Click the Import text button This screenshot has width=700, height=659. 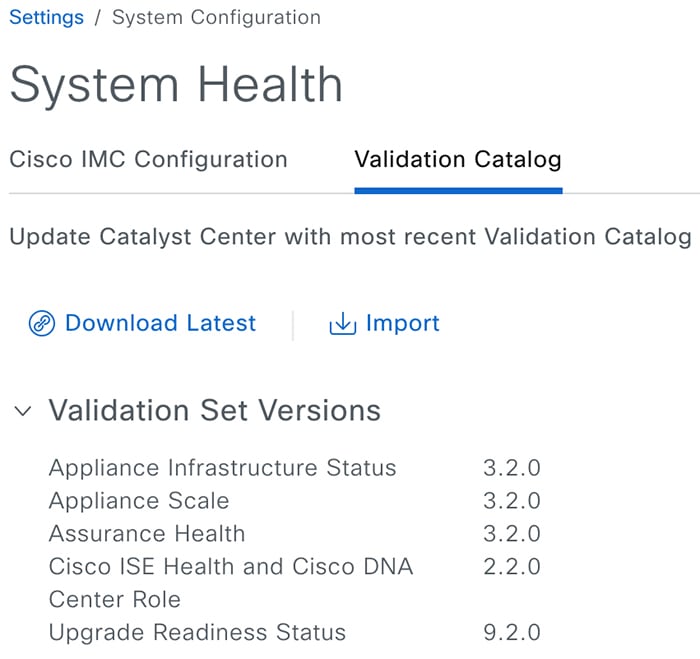point(403,323)
